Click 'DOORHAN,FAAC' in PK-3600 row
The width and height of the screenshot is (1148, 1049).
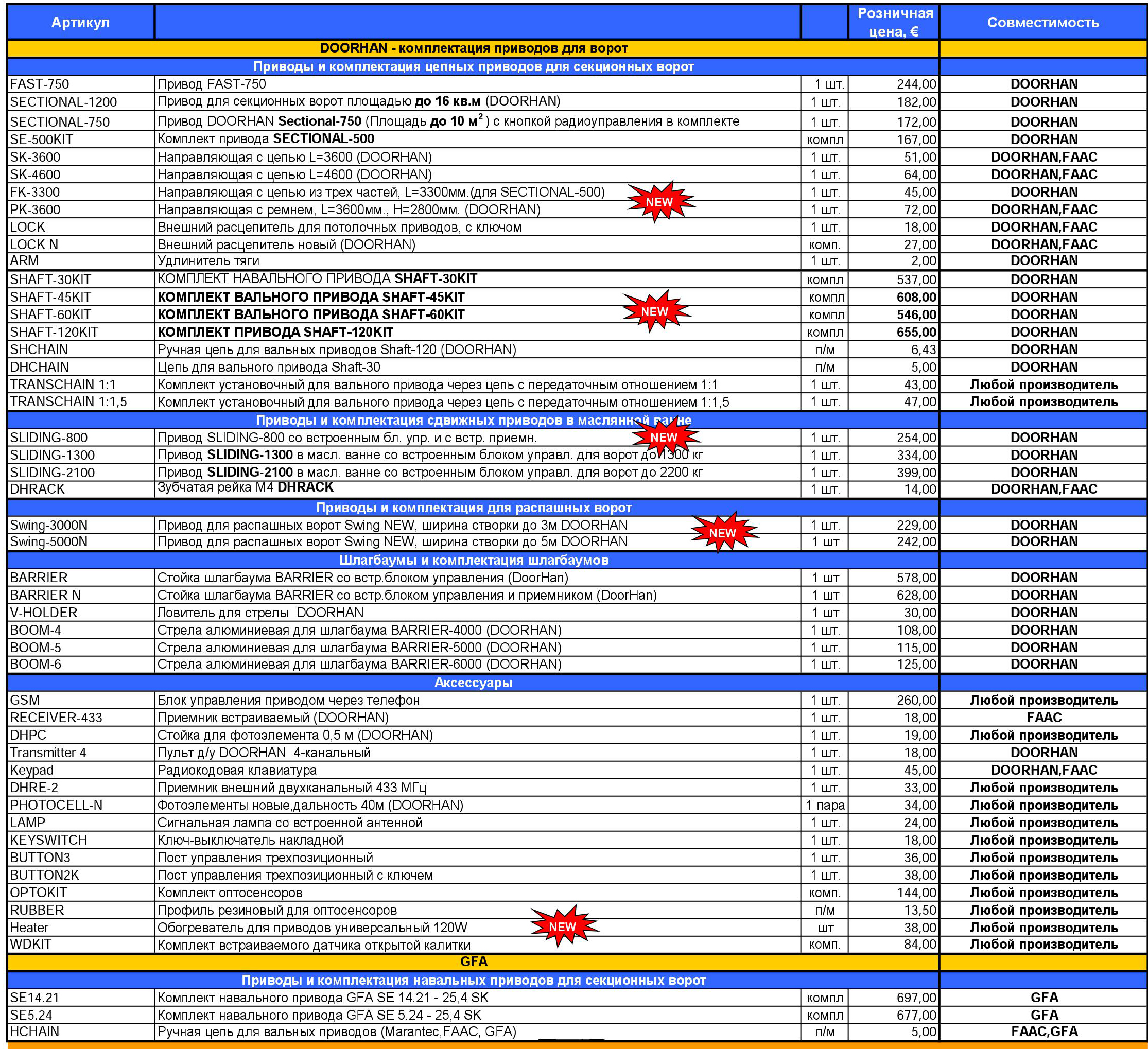point(1044,209)
